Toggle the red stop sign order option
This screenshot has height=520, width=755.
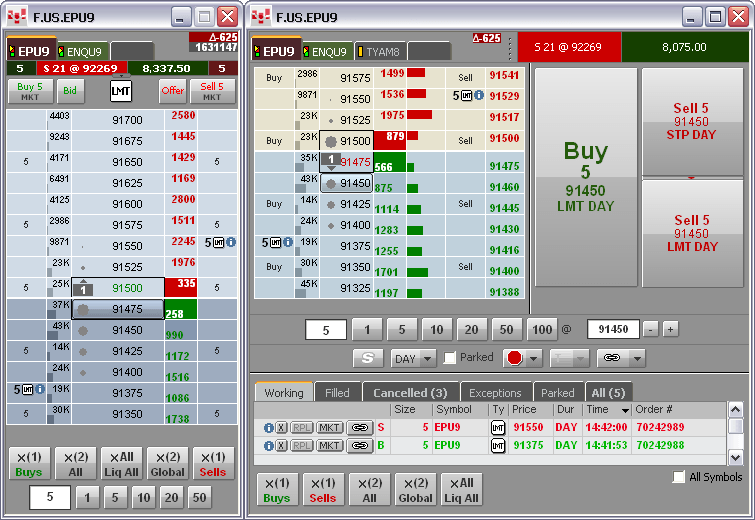pyautogui.click(x=515, y=358)
